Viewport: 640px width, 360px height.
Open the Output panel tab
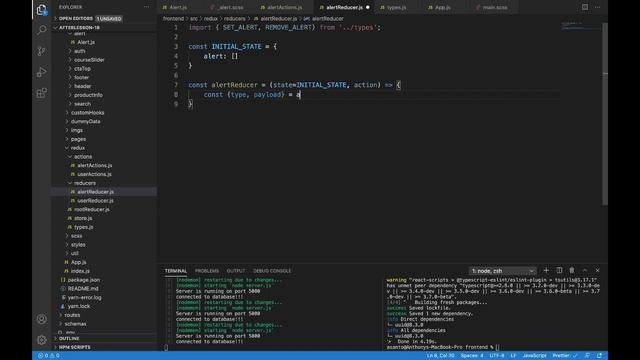point(236,271)
